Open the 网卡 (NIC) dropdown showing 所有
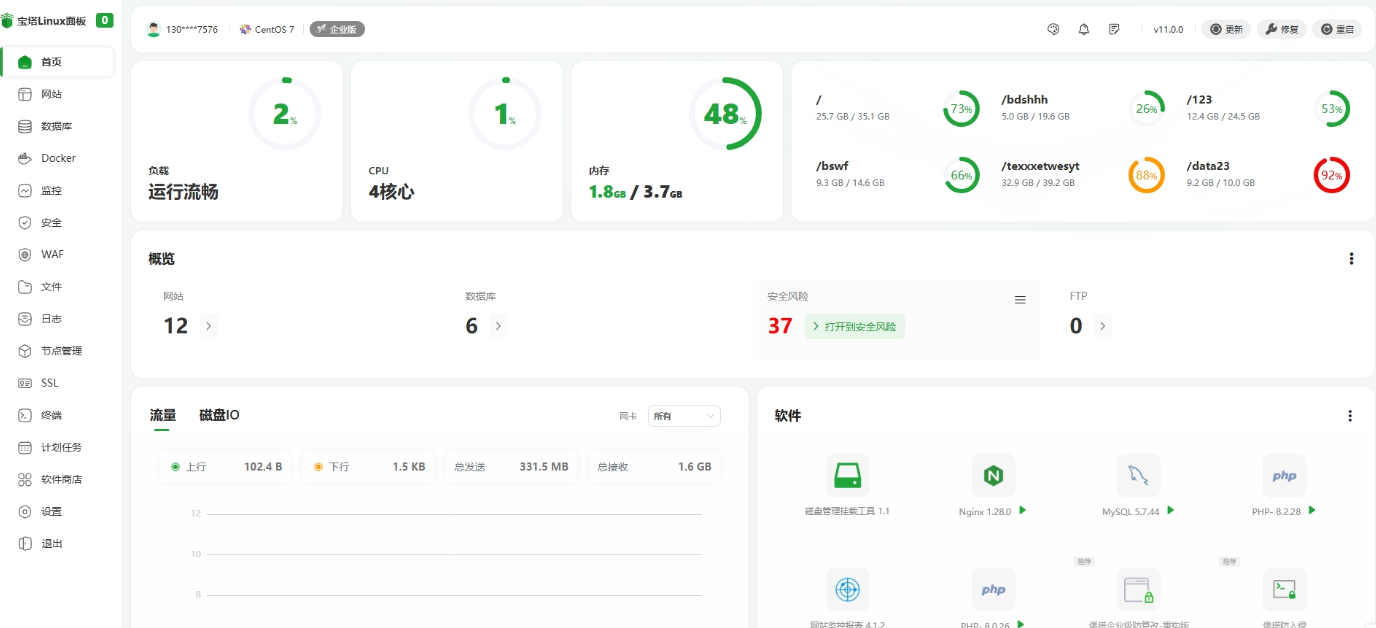The height and width of the screenshot is (628, 1376). pos(684,416)
